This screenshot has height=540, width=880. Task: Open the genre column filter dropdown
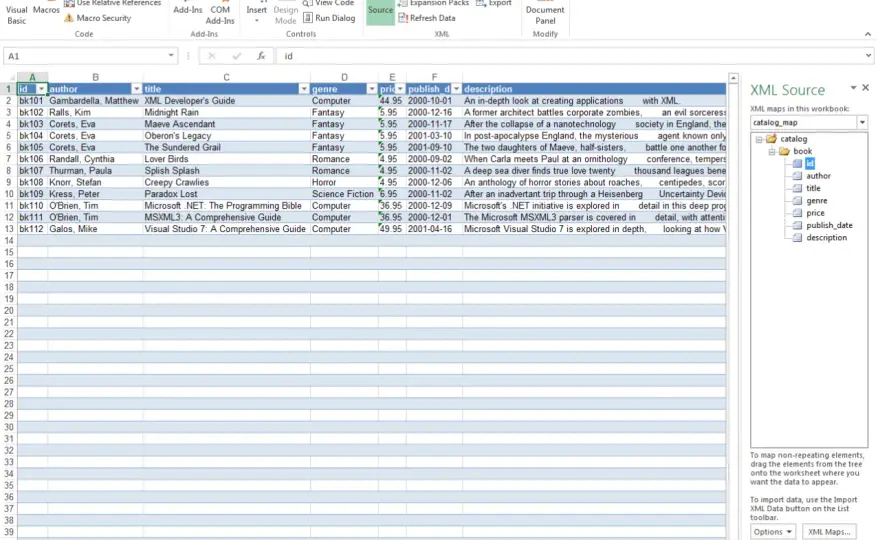[372, 89]
